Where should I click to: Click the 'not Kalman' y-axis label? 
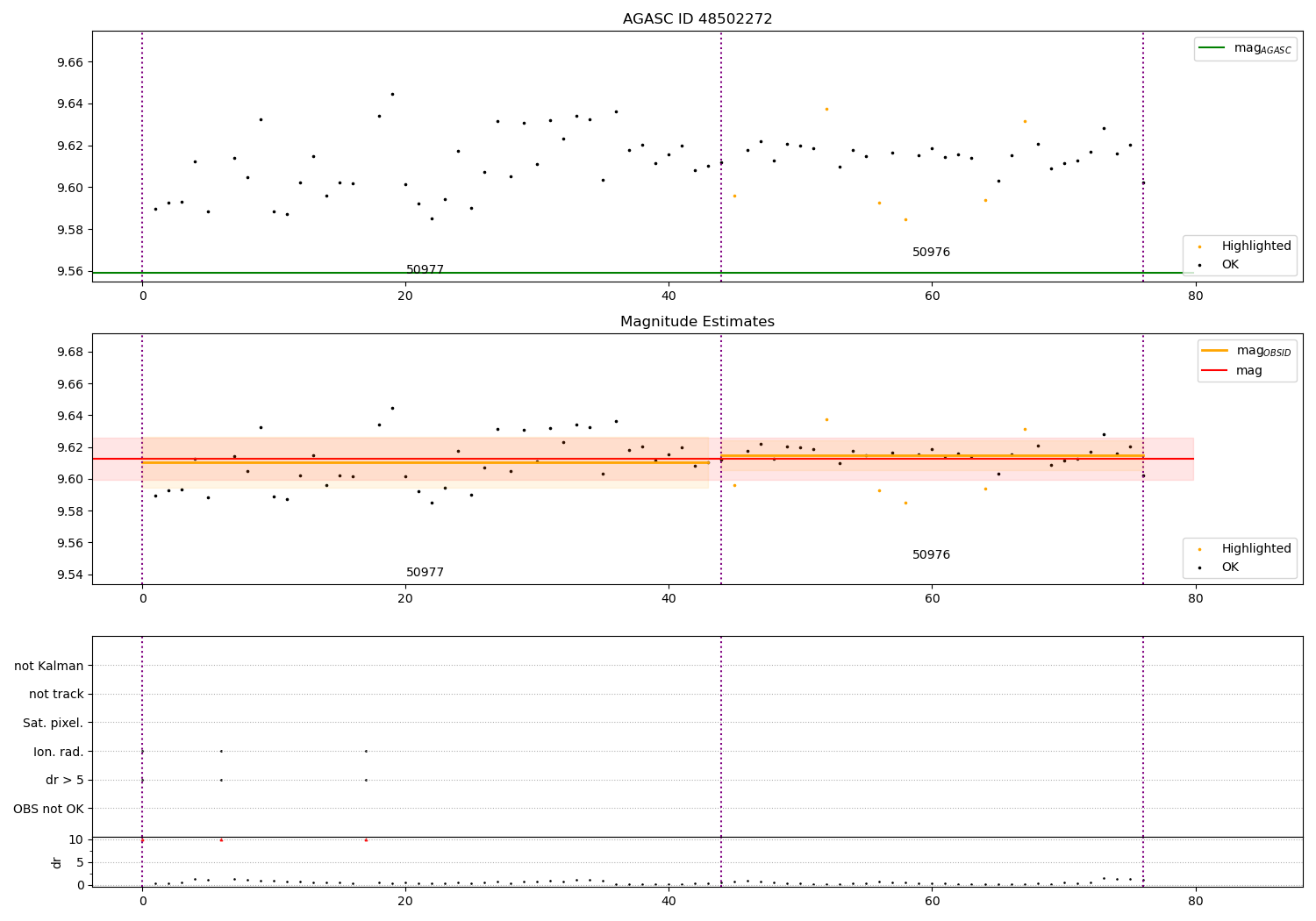click(x=49, y=667)
